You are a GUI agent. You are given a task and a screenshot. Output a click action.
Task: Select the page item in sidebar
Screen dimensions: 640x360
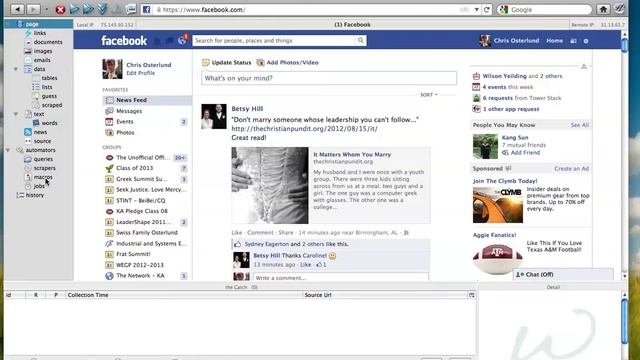click(31, 24)
